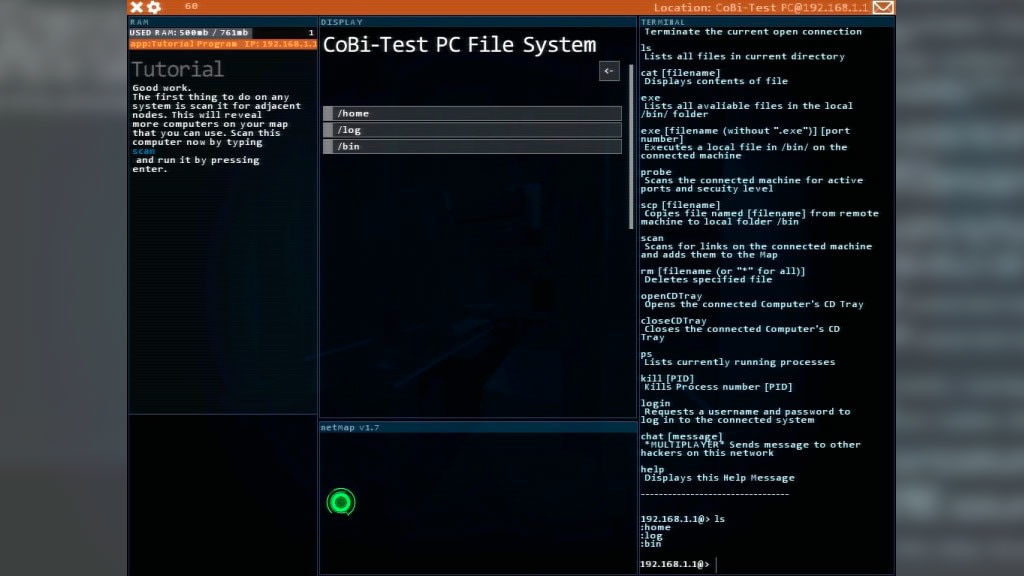Open settings with the gear icon

coord(154,7)
